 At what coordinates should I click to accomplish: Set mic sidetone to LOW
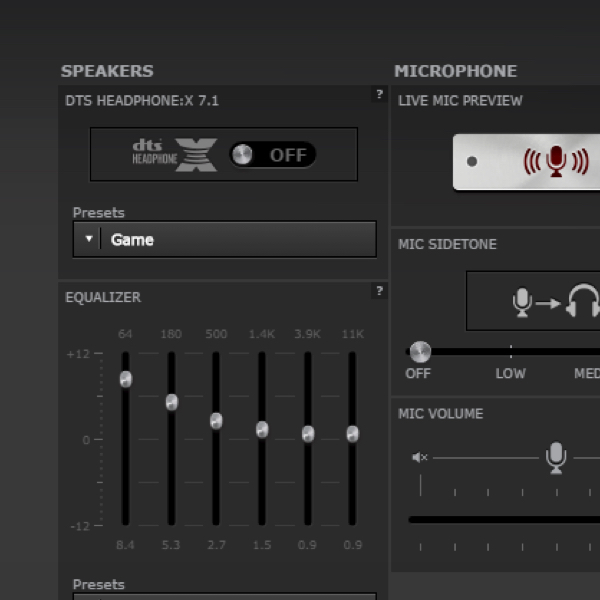[x=510, y=373]
